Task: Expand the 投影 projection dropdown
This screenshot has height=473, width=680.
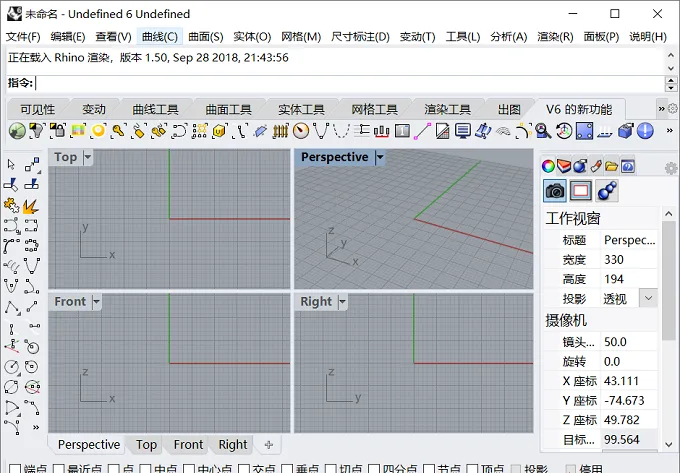Action: point(648,298)
